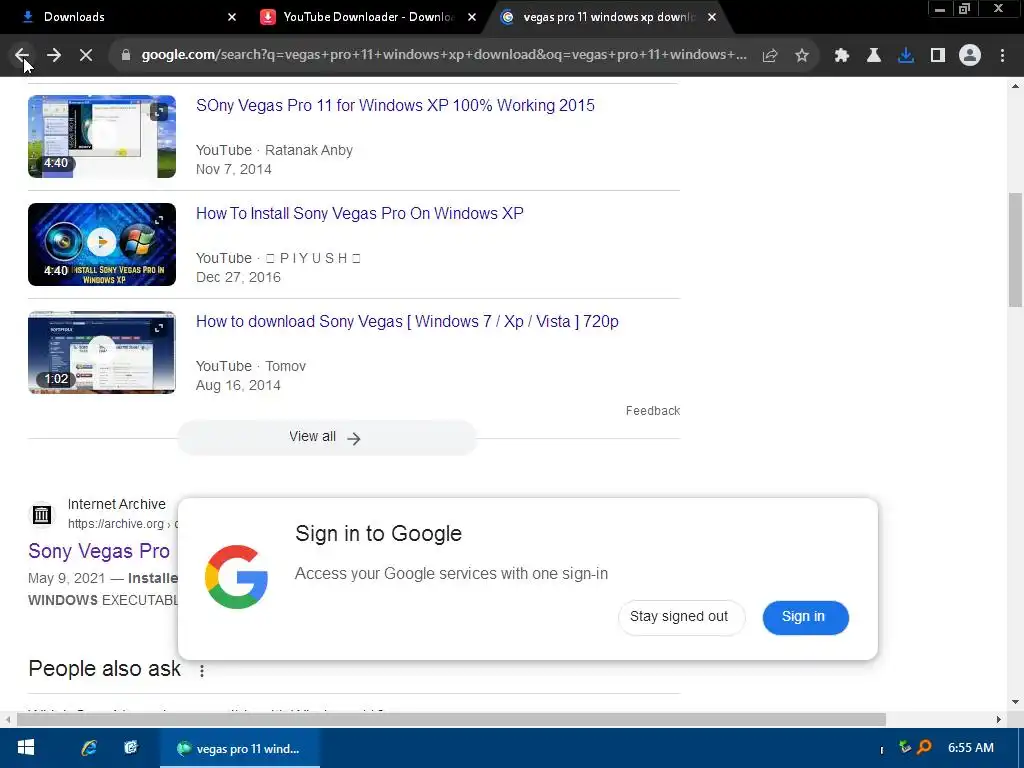Viewport: 1024px width, 768px height.
Task: Select the vegas pro 11 taskbar window
Action: 240,748
